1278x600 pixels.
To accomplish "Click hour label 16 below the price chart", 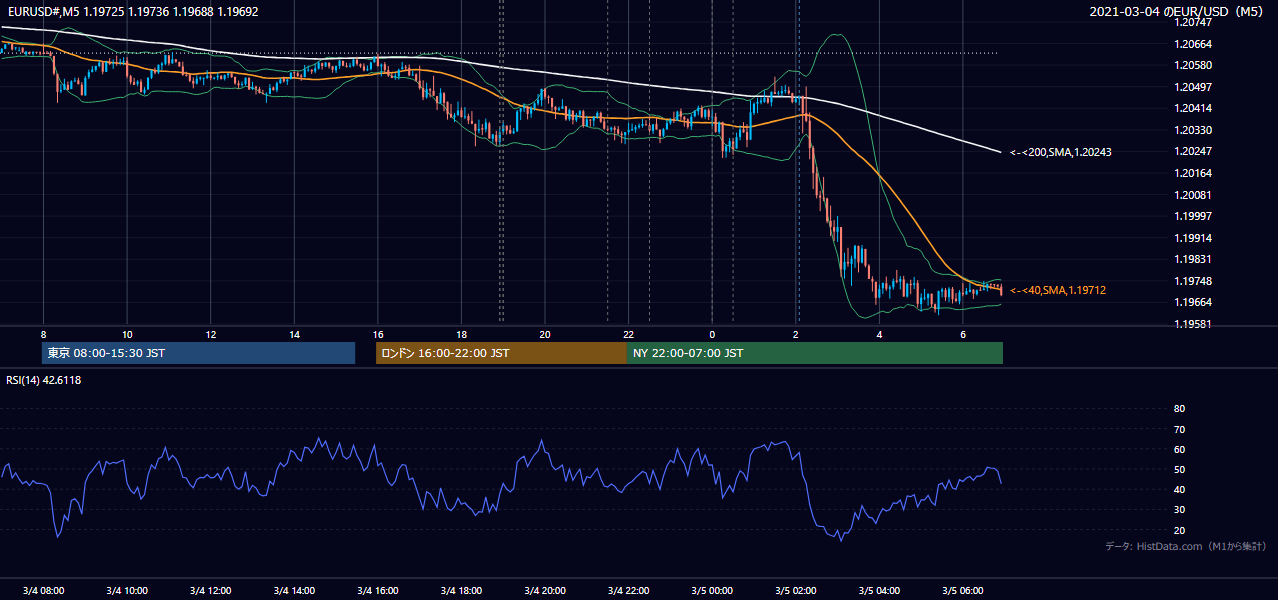I will tap(377, 334).
